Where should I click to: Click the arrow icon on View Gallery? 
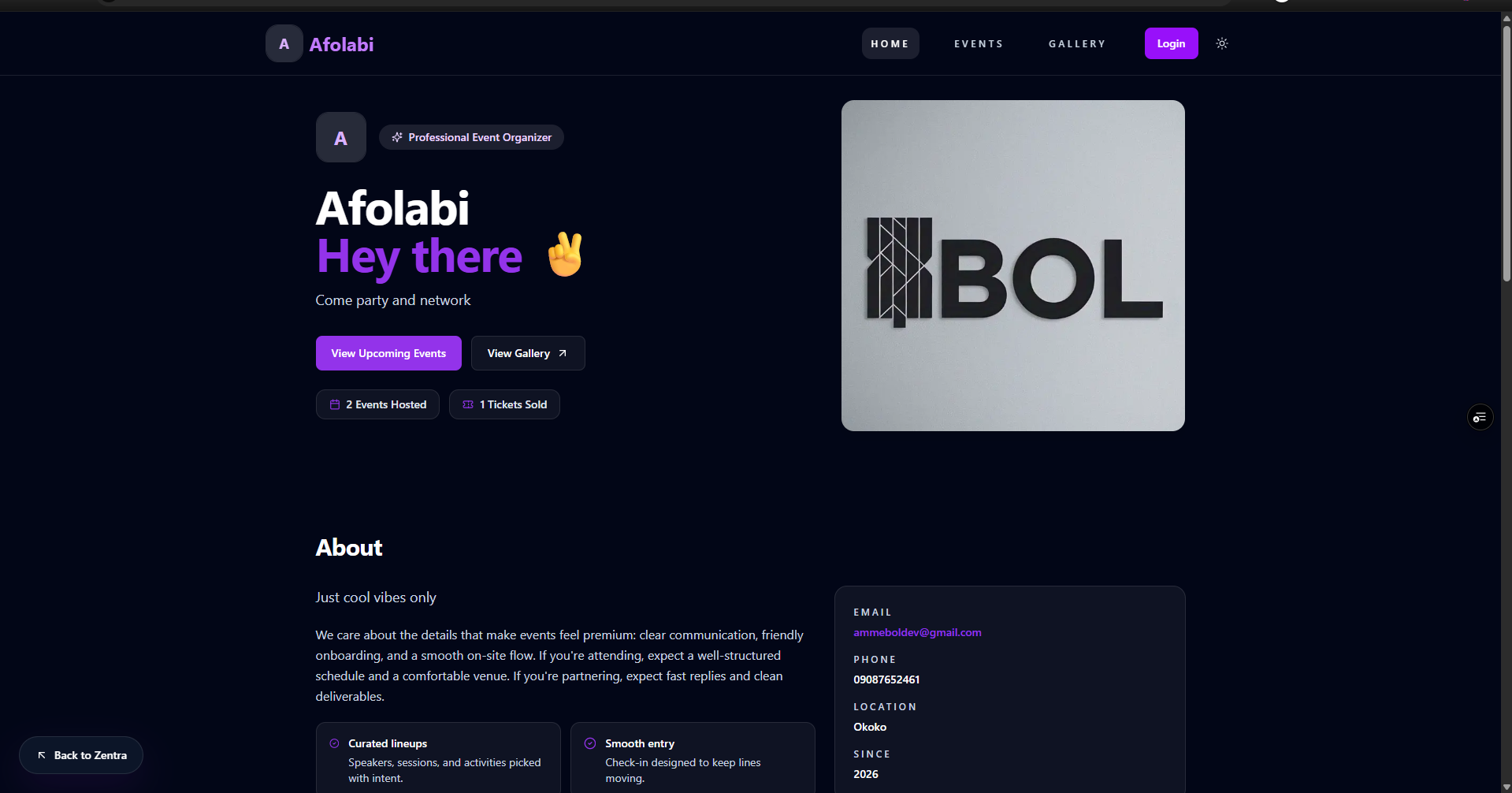(563, 353)
